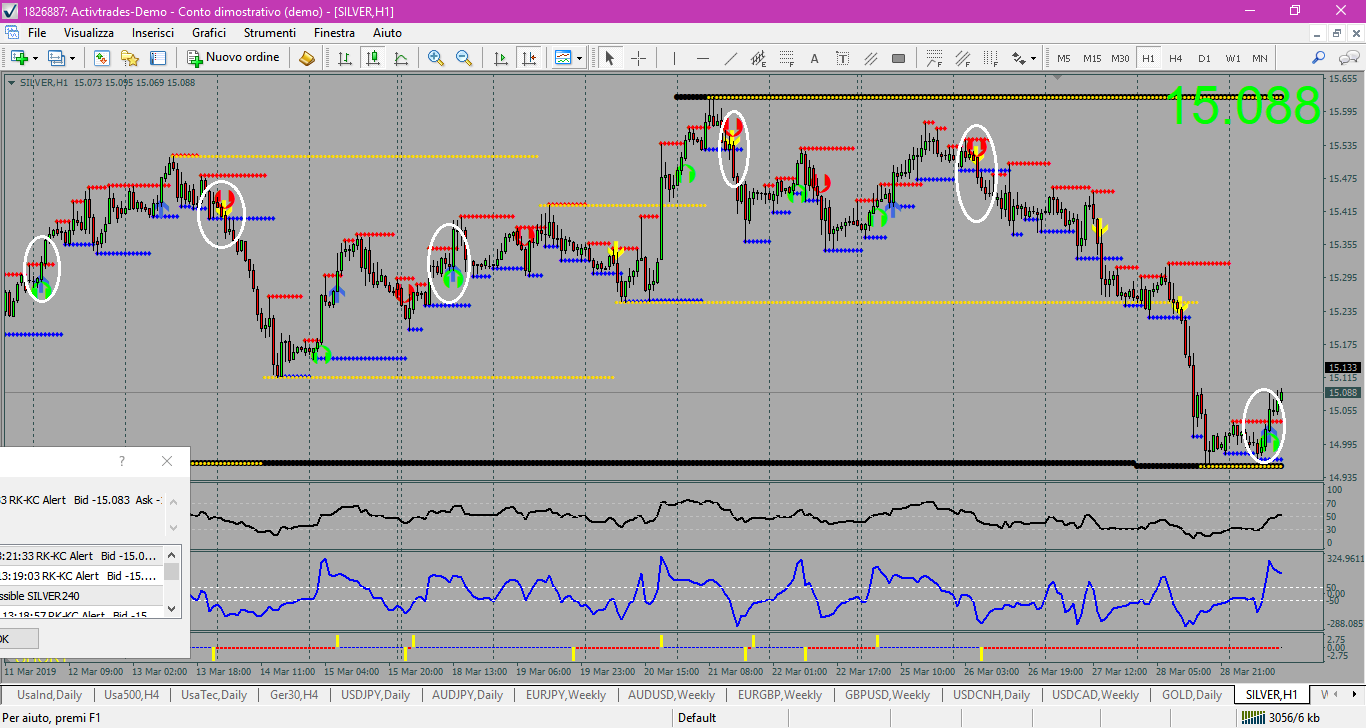Open the Grafici menu

pos(209,33)
